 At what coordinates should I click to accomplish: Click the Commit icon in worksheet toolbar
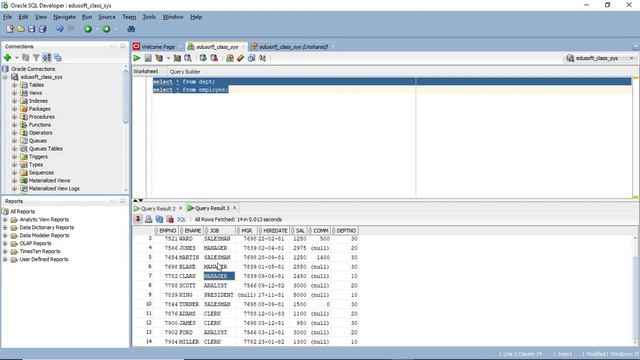(203, 58)
